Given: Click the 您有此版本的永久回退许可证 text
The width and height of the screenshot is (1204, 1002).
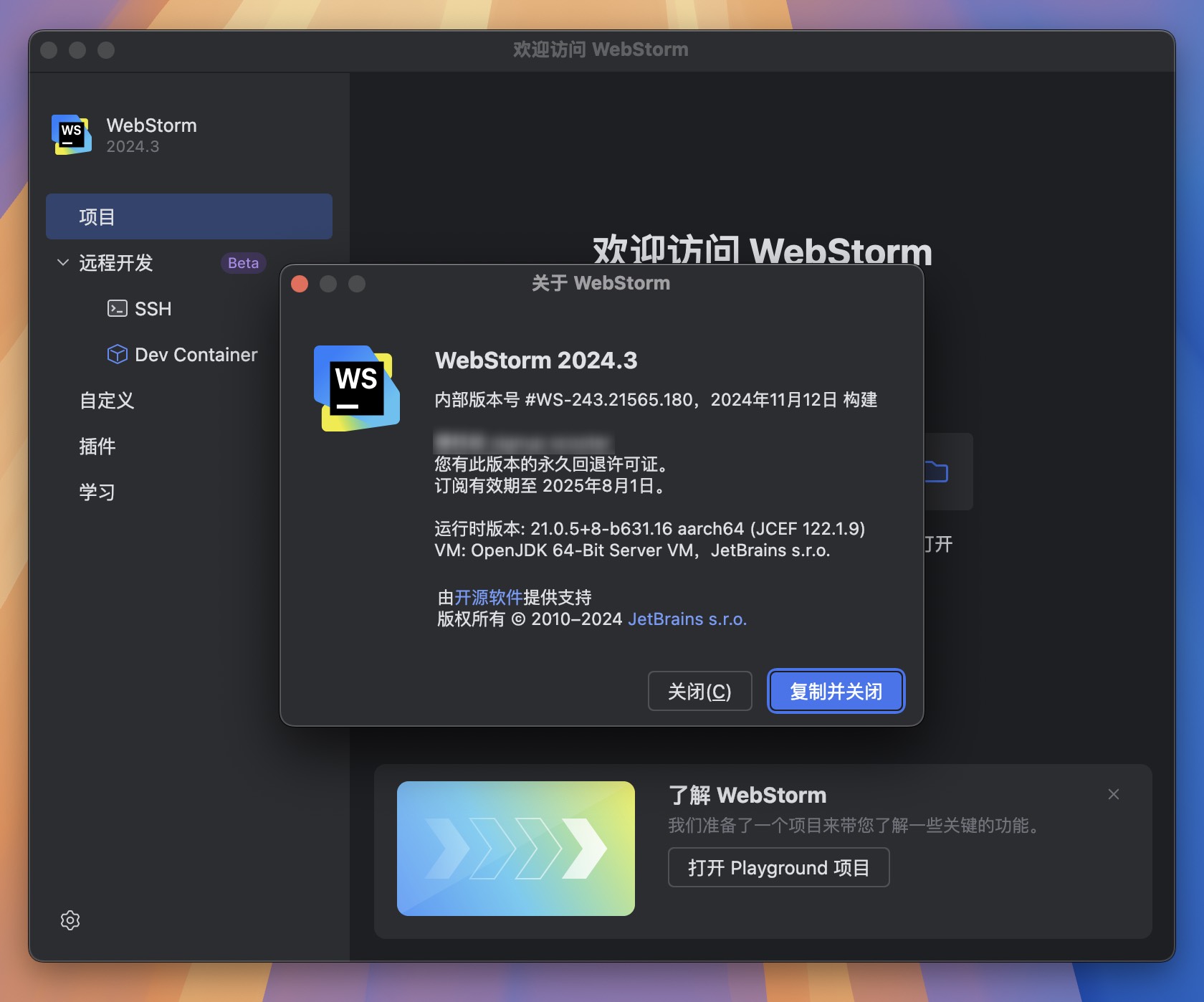Looking at the screenshot, I should coord(552,464).
